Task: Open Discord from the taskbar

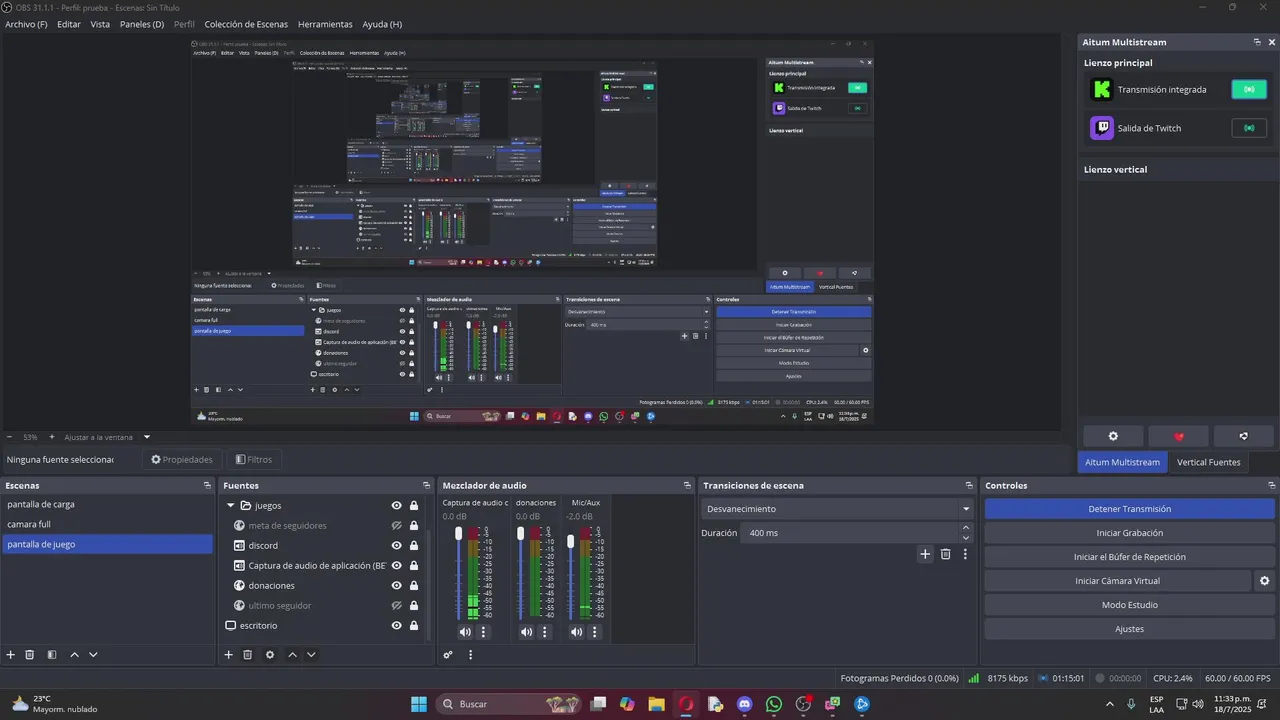Action: point(744,704)
